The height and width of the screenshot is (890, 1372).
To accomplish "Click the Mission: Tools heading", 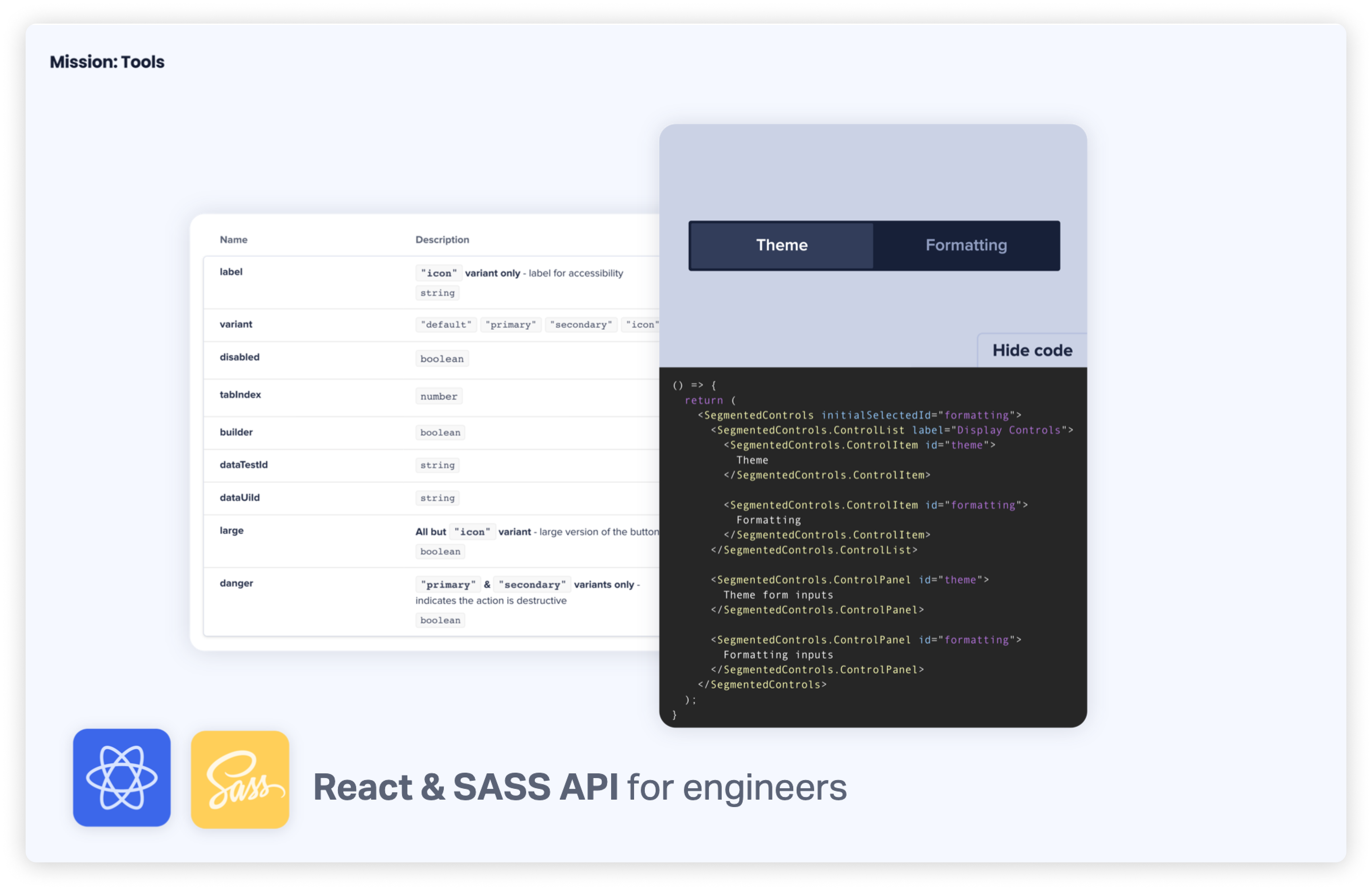I will [x=107, y=62].
